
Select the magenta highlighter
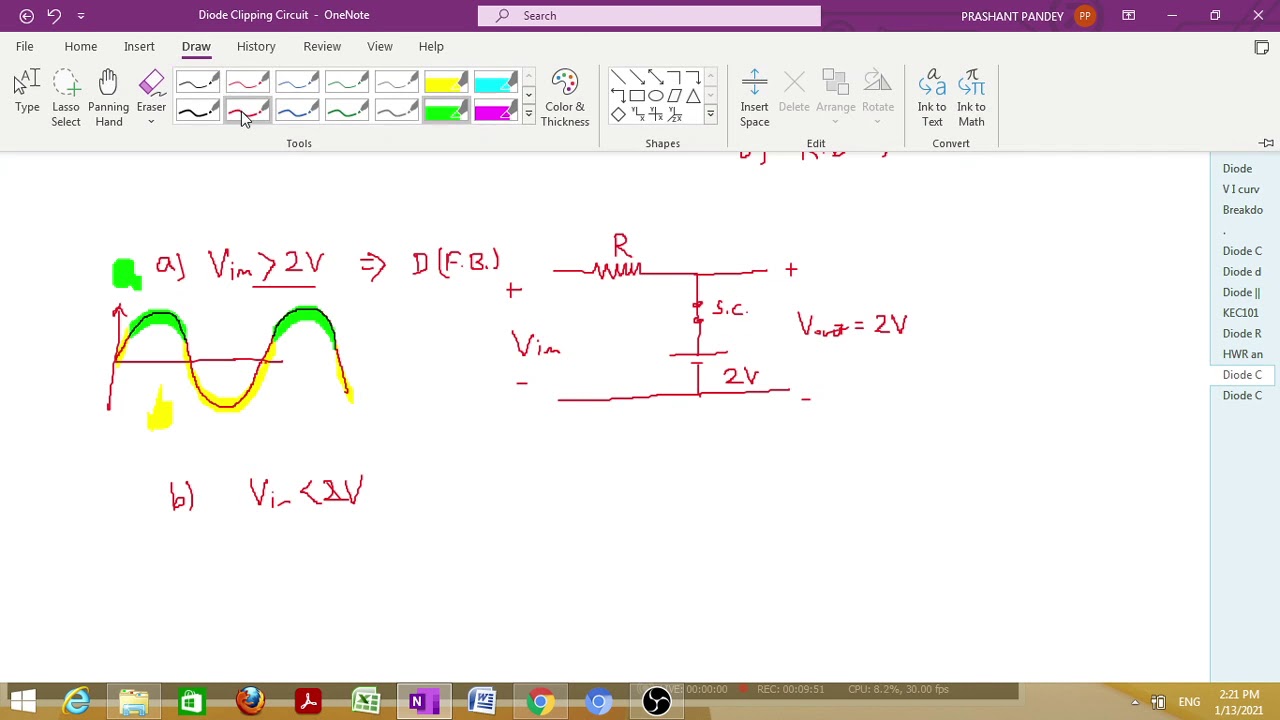(x=495, y=111)
